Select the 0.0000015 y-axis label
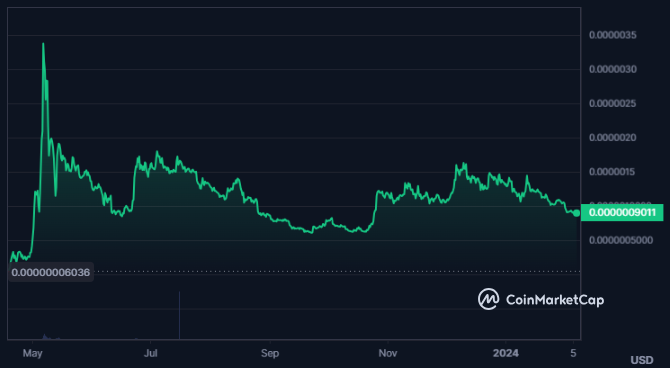 [612, 172]
